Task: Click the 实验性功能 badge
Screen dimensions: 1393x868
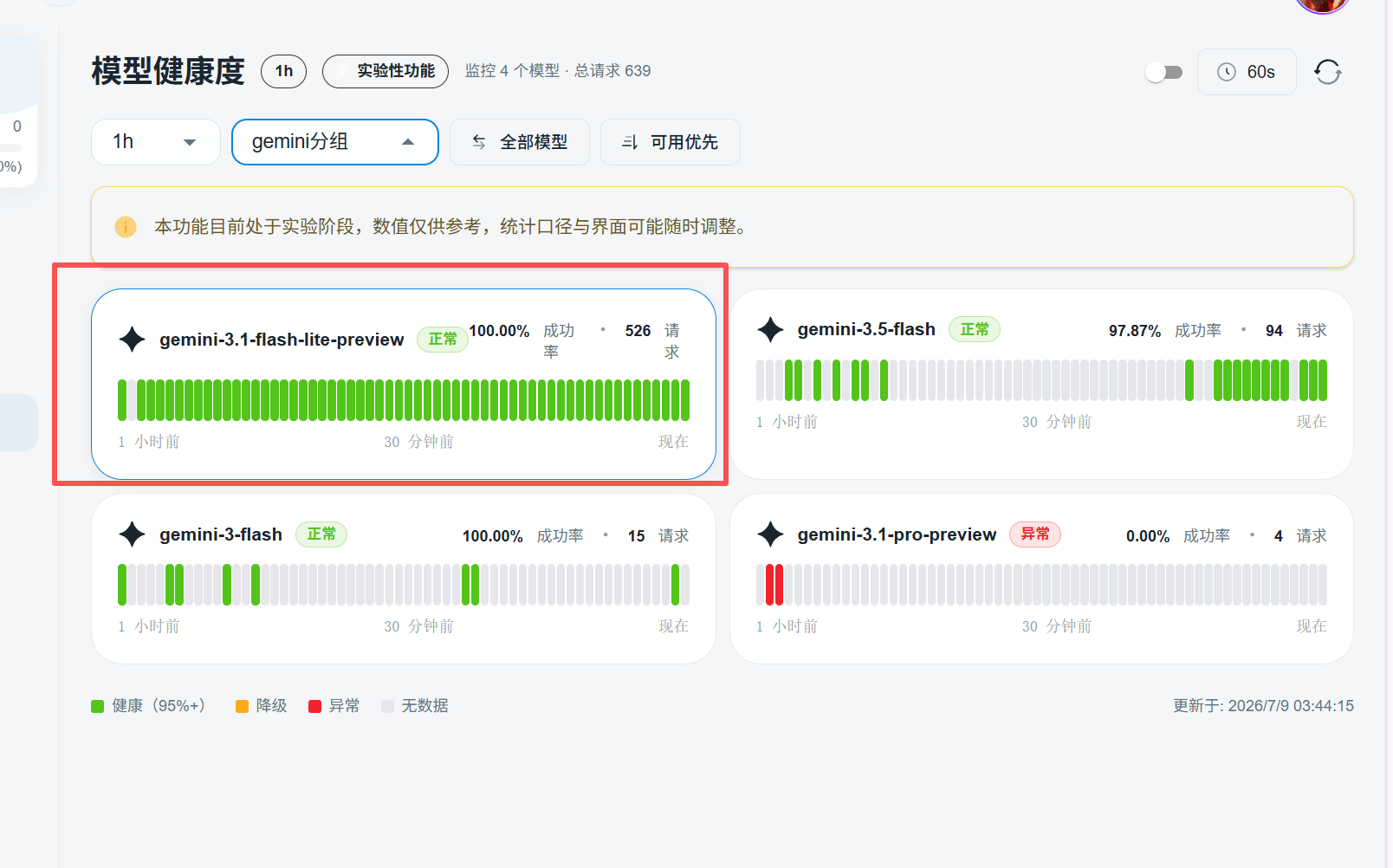Action: 386,71
